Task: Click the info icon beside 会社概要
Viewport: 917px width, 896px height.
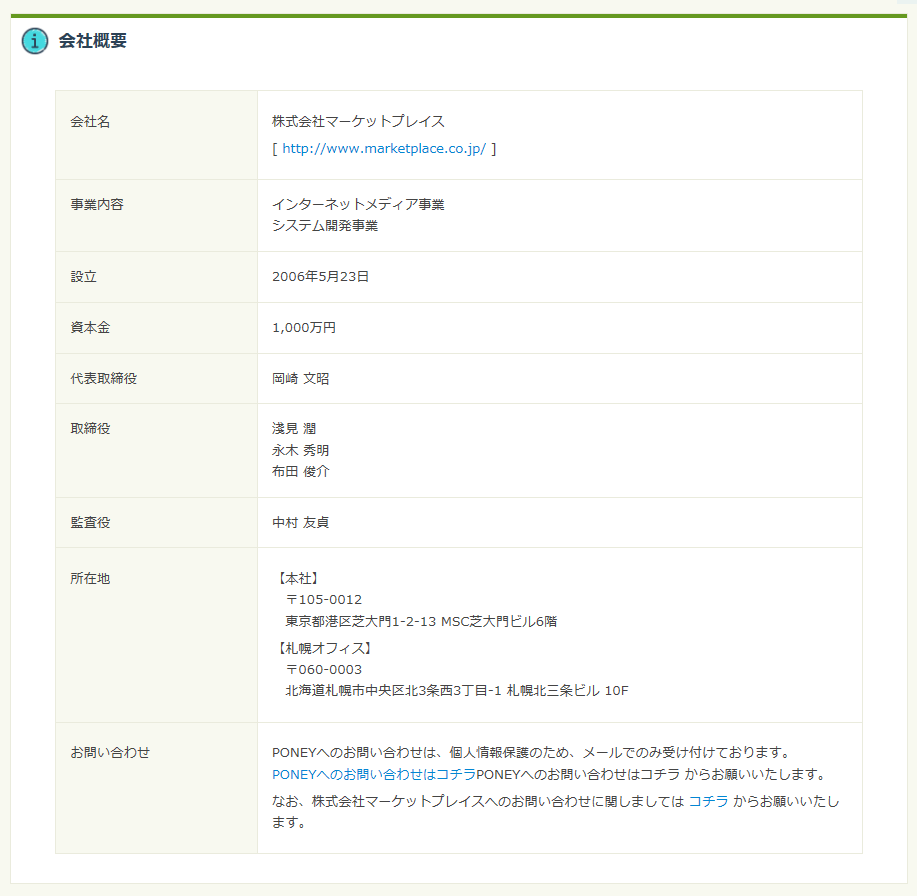Action: click(x=35, y=41)
